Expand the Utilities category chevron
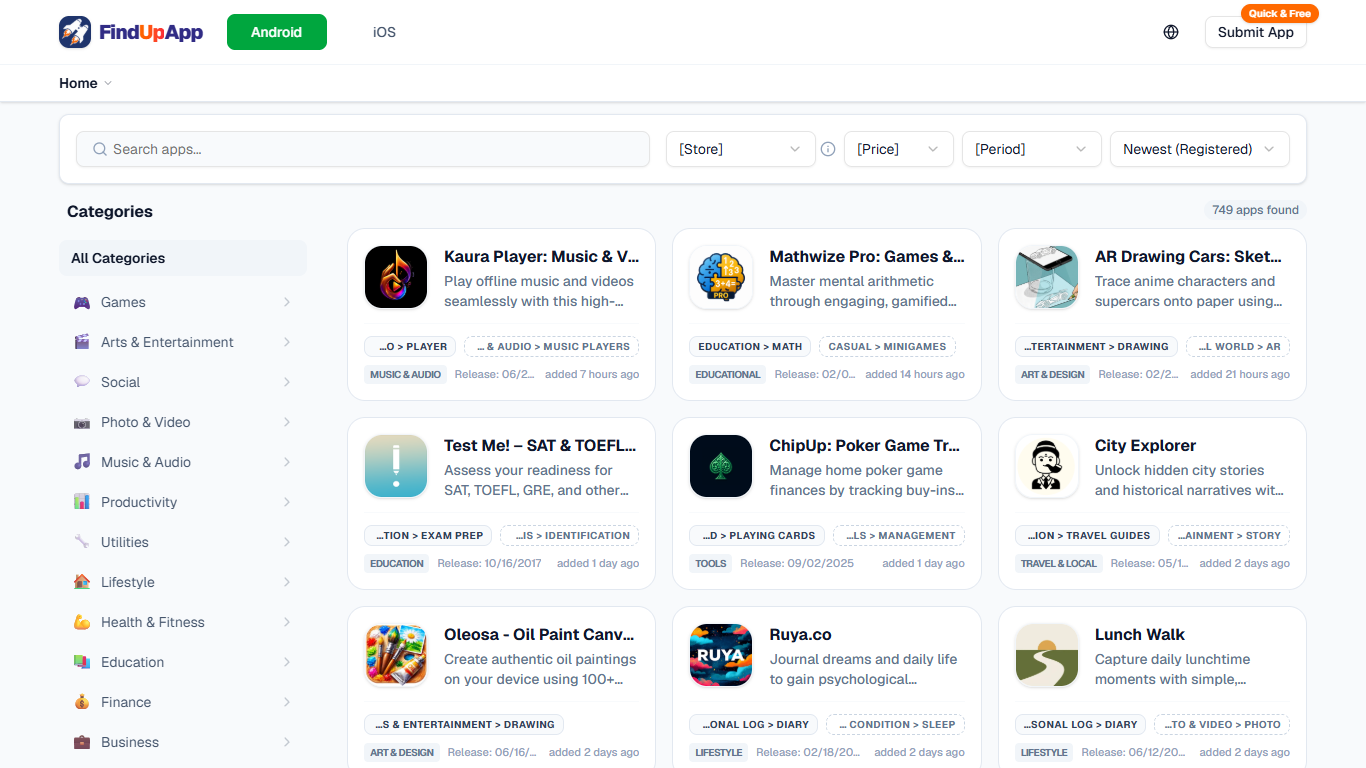 [287, 542]
